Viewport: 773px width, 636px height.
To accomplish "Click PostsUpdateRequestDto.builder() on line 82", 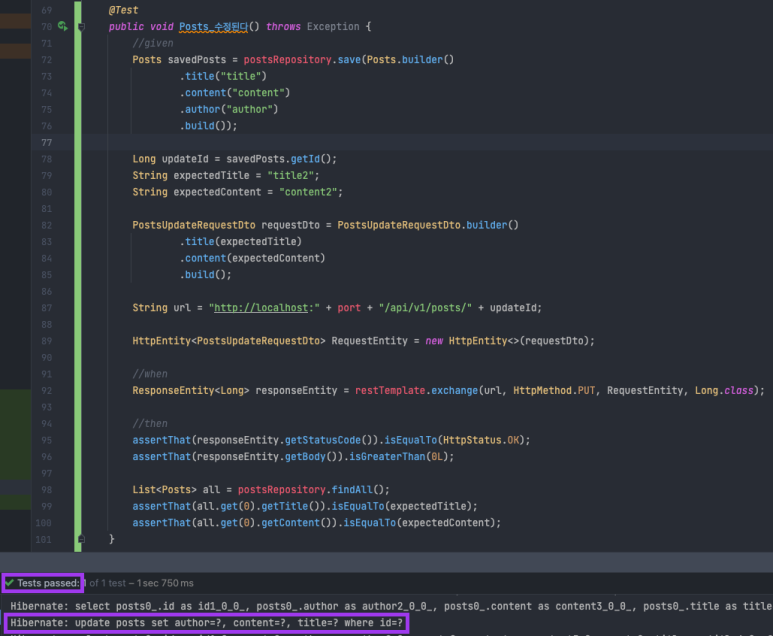I will click(428, 225).
